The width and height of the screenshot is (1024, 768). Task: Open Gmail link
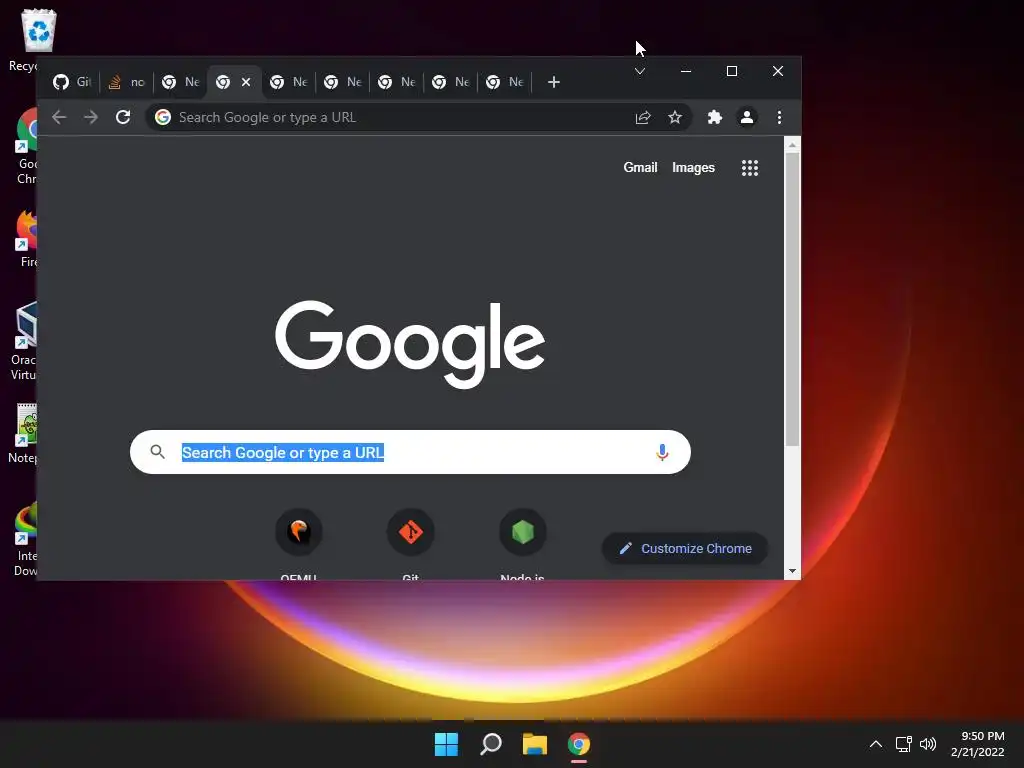640,168
